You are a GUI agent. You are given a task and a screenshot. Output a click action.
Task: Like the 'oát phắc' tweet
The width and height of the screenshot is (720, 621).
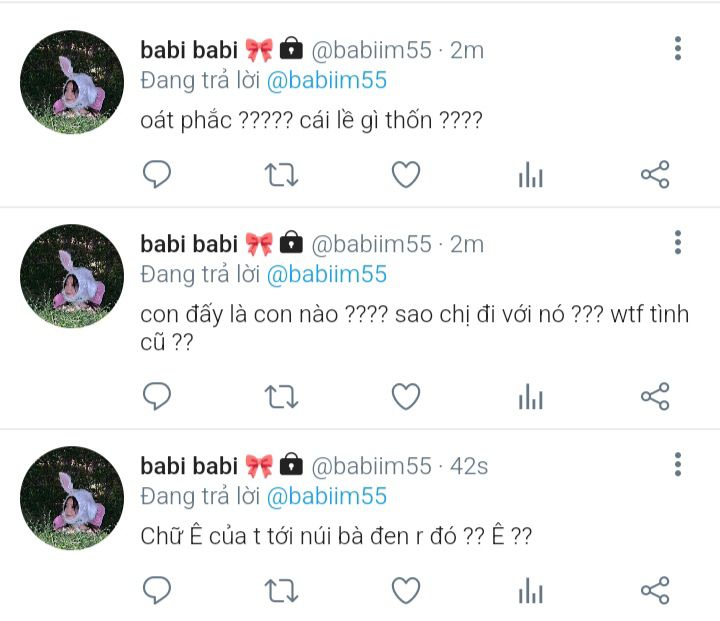[406, 175]
